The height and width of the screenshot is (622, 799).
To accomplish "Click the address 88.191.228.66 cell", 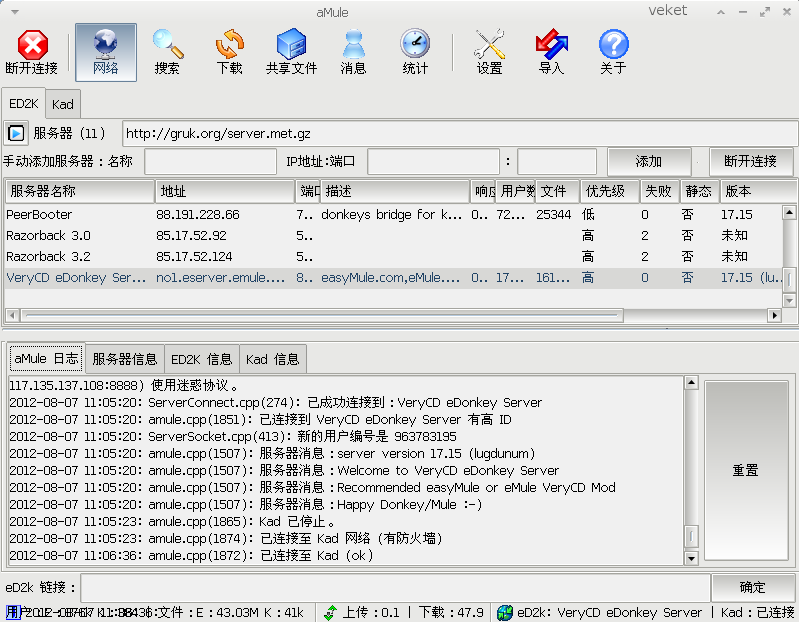I will coord(198,214).
